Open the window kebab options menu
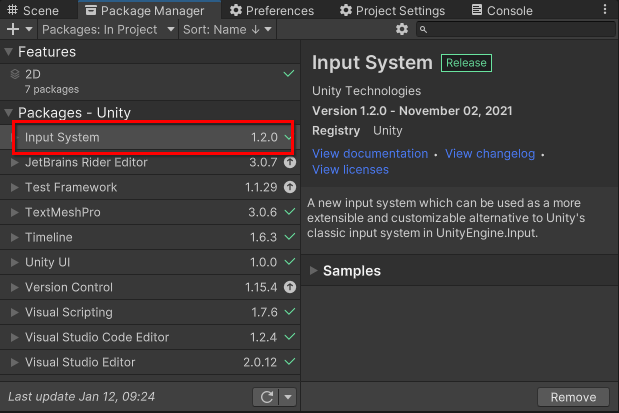Image resolution: width=619 pixels, height=413 pixels. (605, 9)
